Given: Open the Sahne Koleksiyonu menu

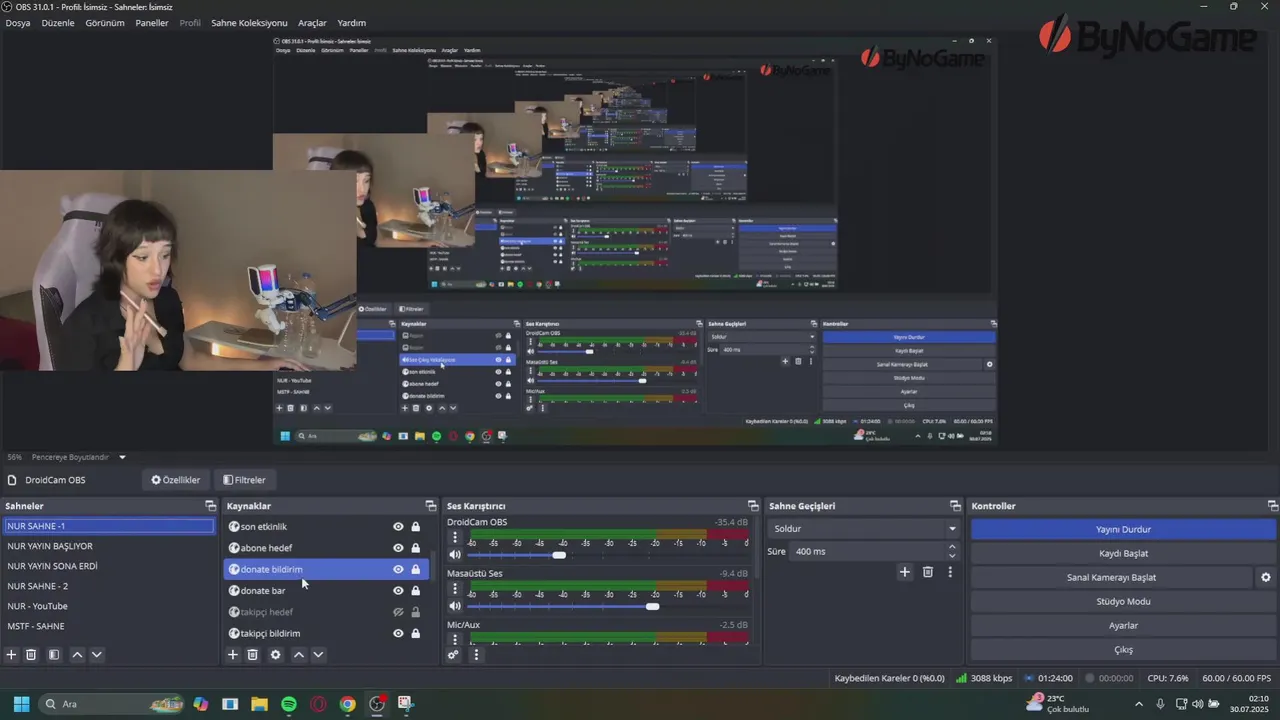Looking at the screenshot, I should (249, 23).
